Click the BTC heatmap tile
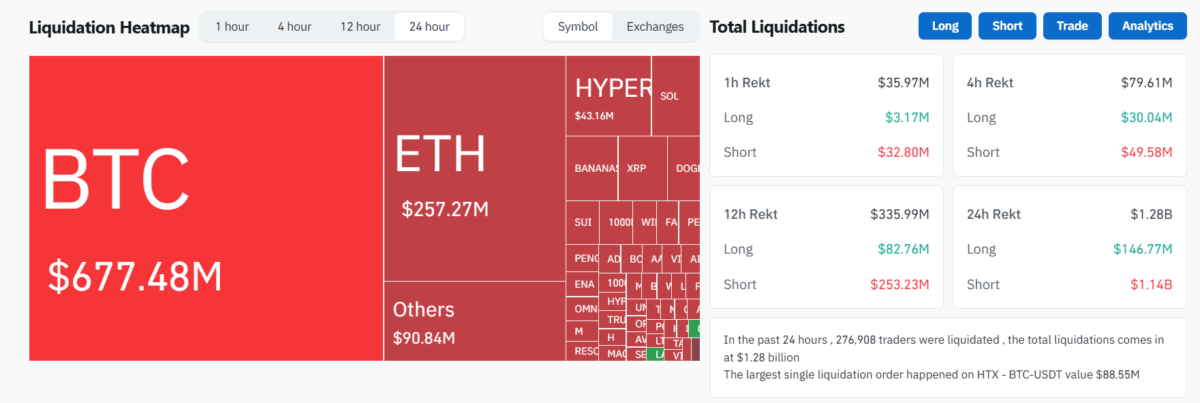Screen dimensions: 1200x403 click(206, 208)
